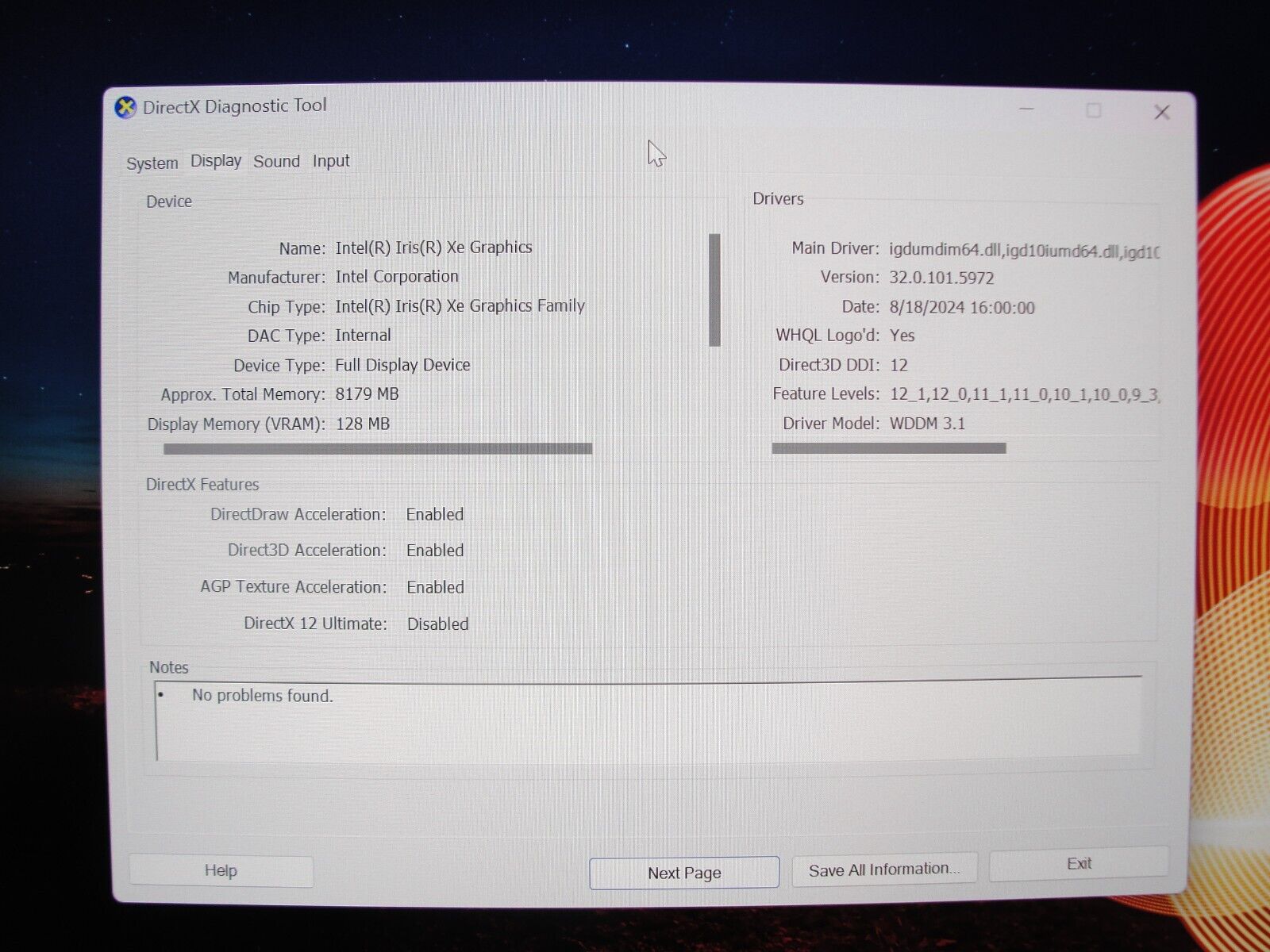Click the Drivers group heading
This screenshot has width=1270, height=952.
pyautogui.click(x=778, y=199)
